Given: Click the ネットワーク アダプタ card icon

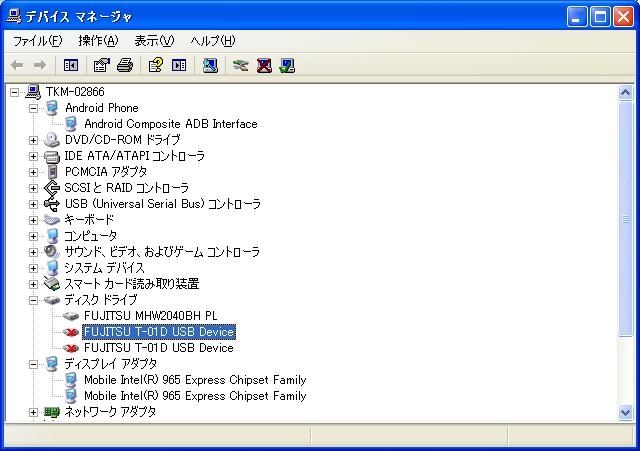Looking at the screenshot, I should (x=52, y=412).
